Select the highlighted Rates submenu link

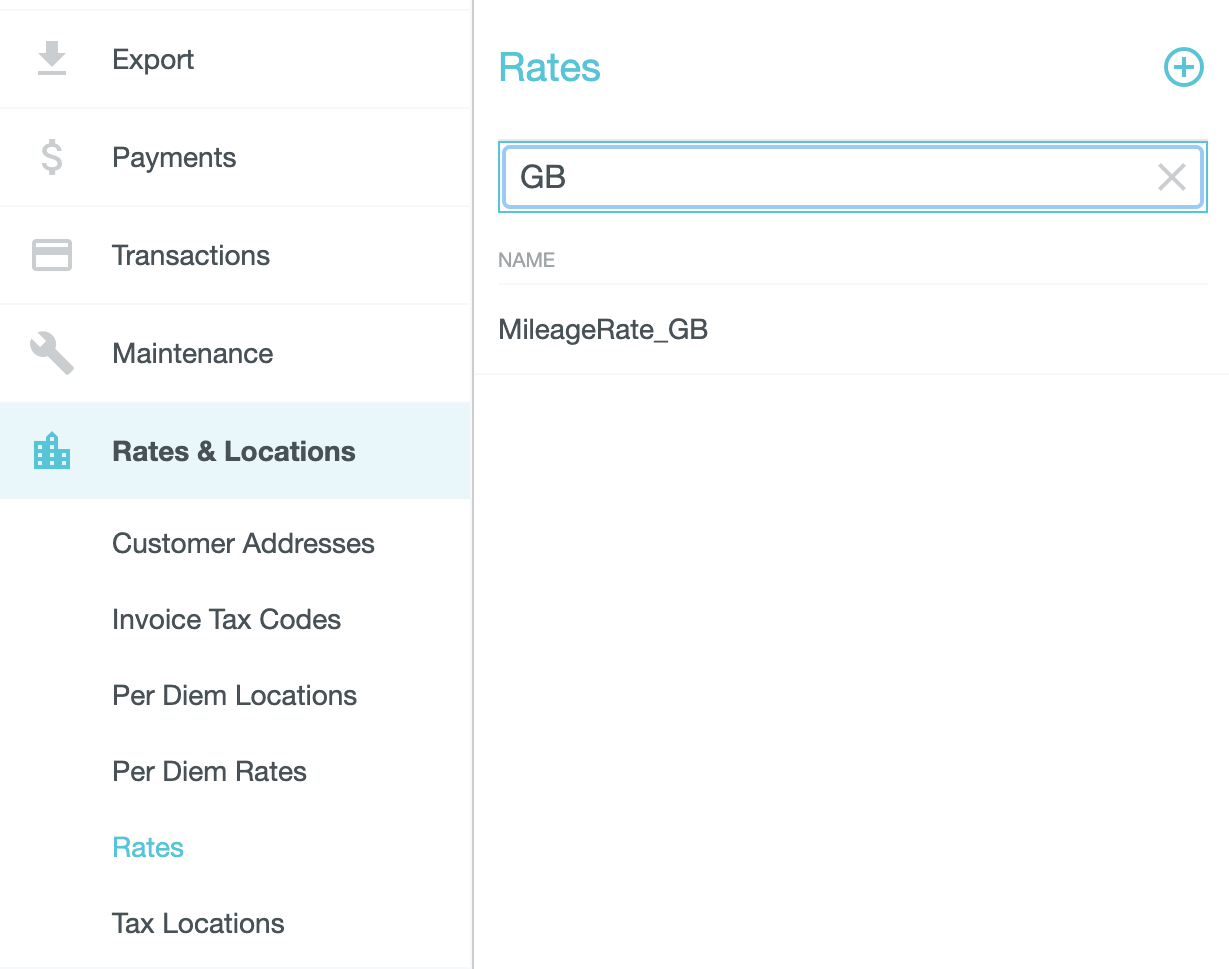pyautogui.click(x=148, y=848)
